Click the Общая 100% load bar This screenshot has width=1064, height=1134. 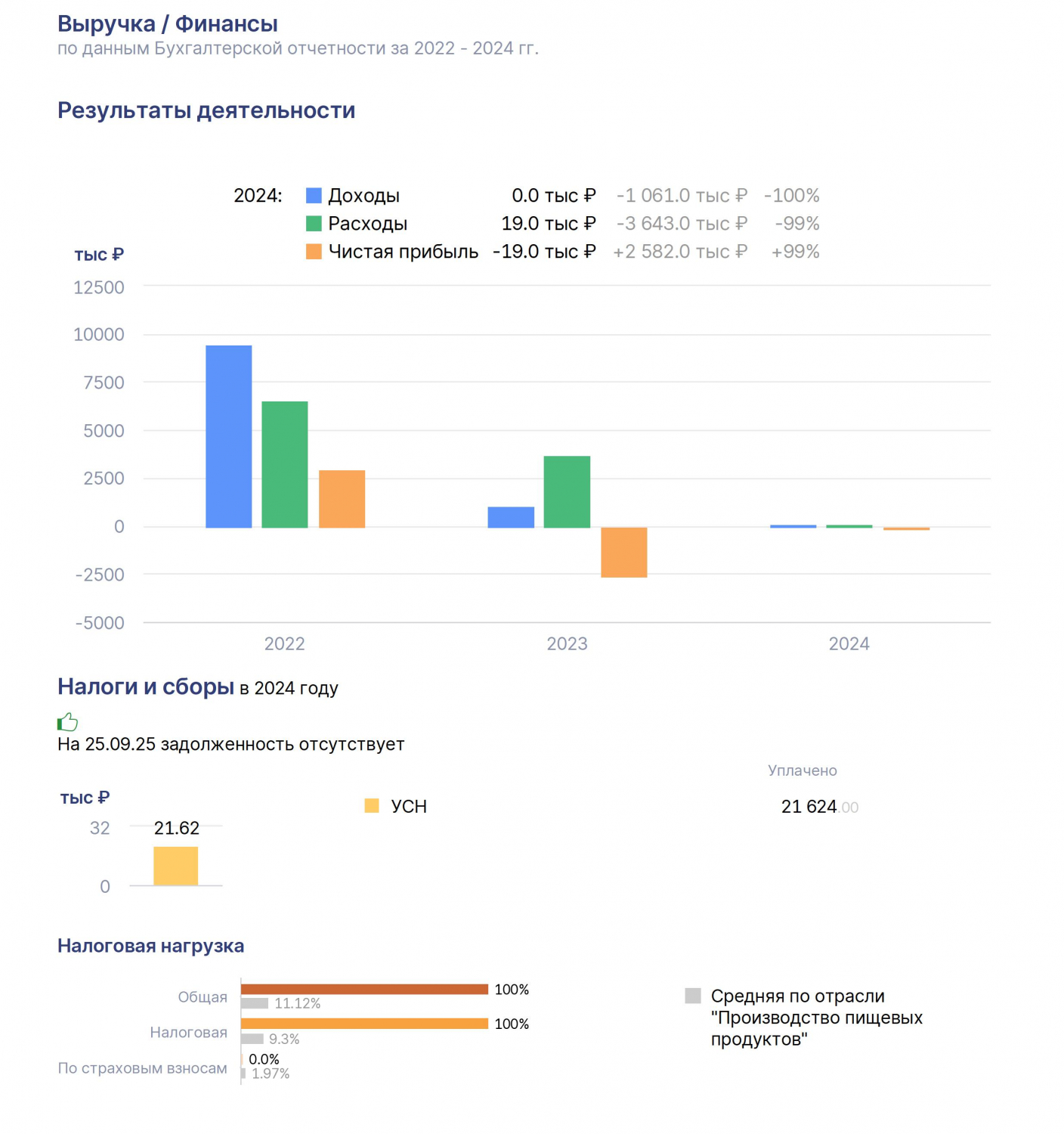pyautogui.click(x=365, y=989)
